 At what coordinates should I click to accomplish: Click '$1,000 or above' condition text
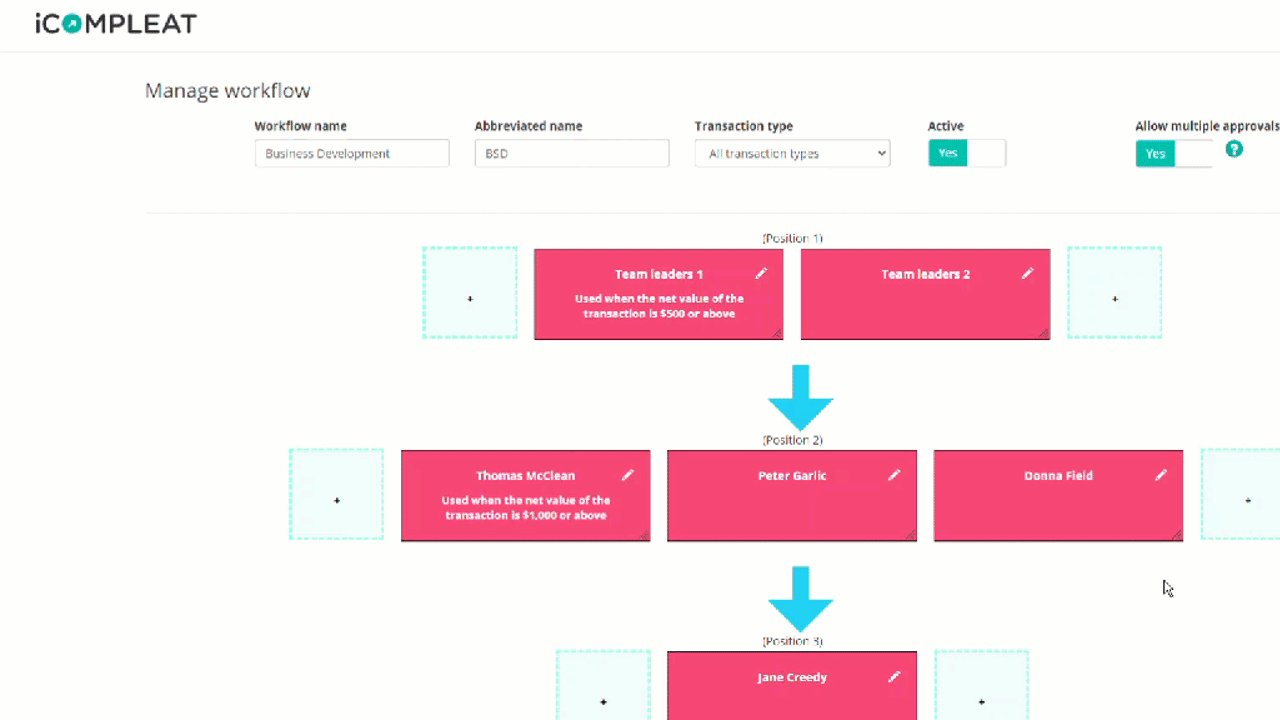(564, 515)
